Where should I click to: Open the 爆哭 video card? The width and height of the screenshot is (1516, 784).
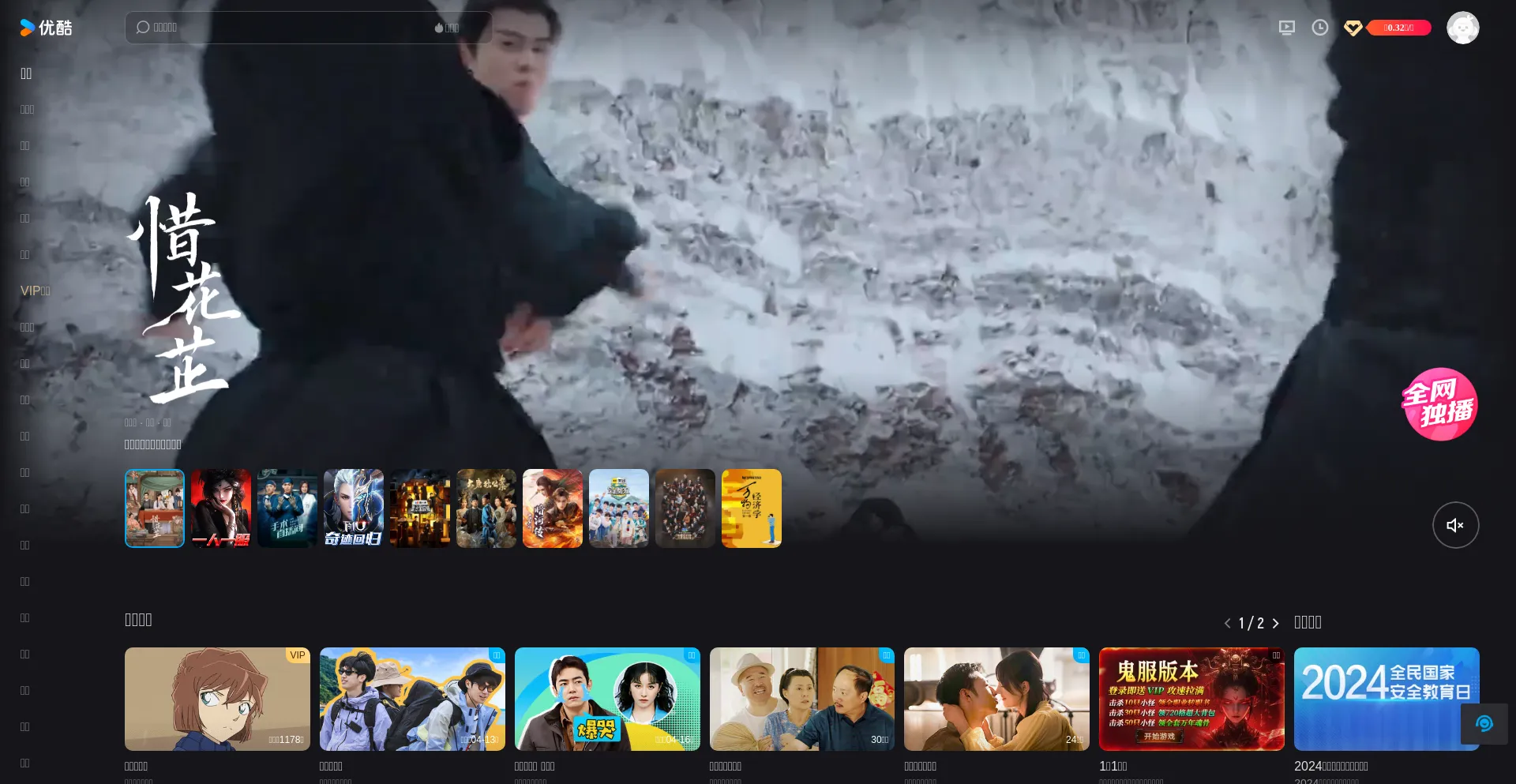tap(607, 699)
